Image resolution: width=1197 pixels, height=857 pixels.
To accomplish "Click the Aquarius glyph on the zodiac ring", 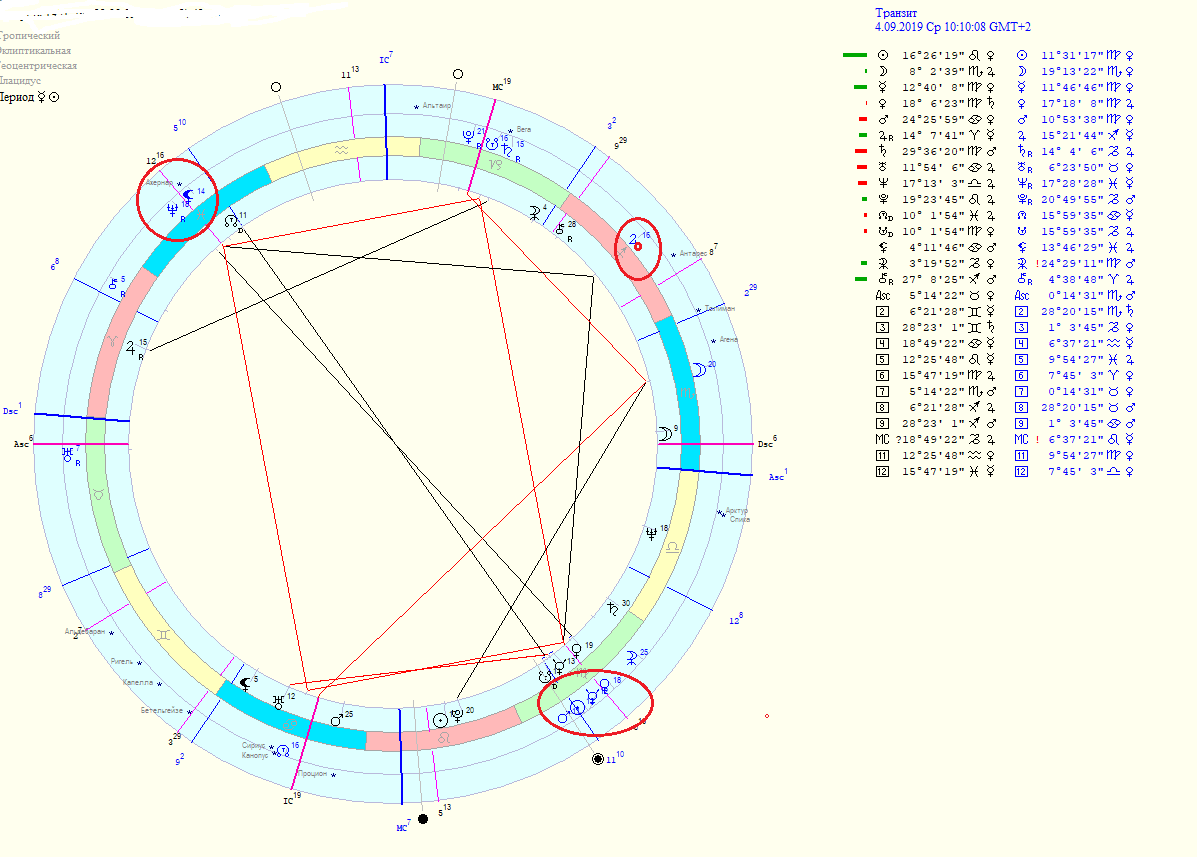I will click(x=341, y=148).
